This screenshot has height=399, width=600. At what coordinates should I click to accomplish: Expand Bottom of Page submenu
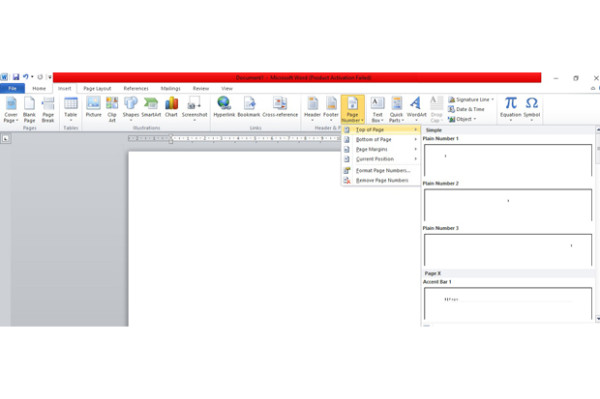pos(381,140)
